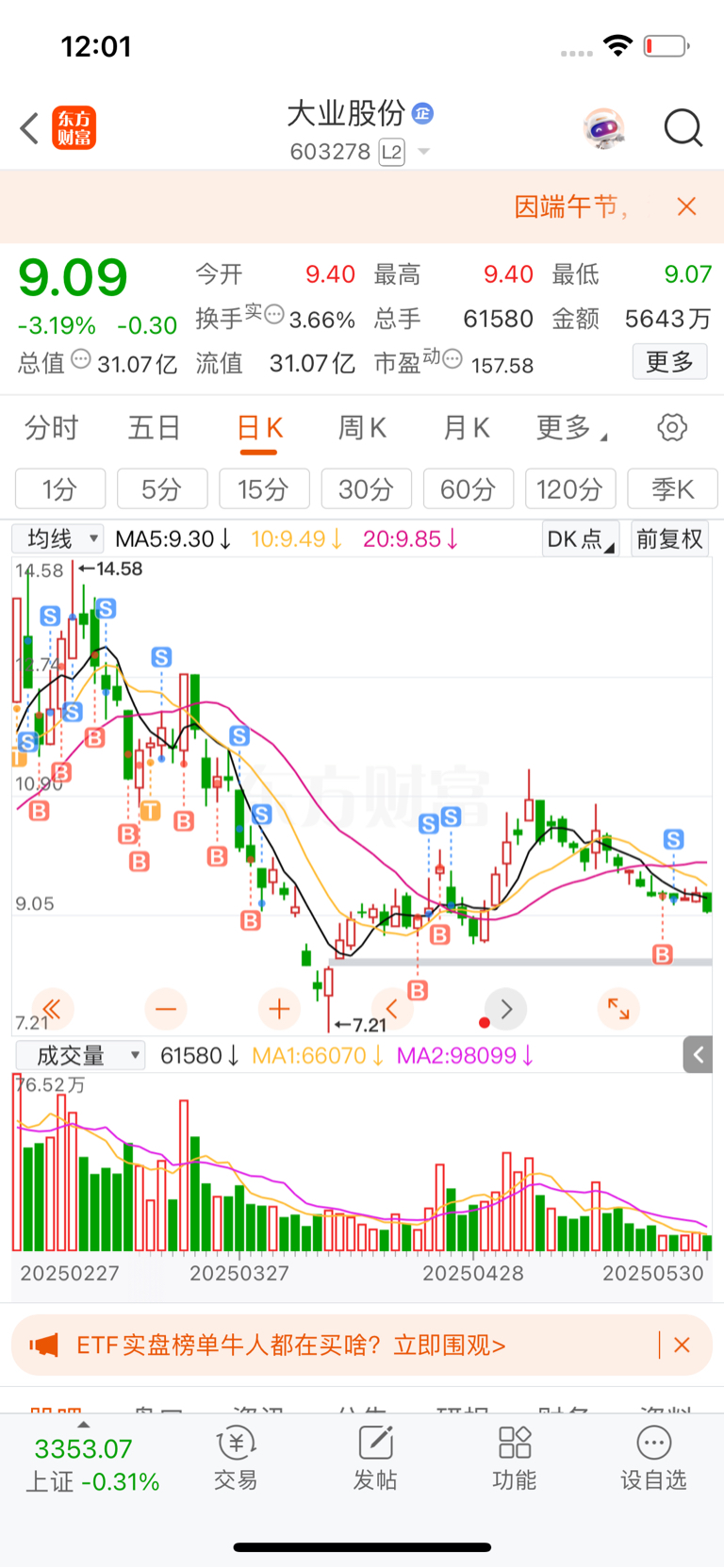724x1568 pixels.
Task: Move chart left with orange arrow
Action: (x=392, y=1010)
